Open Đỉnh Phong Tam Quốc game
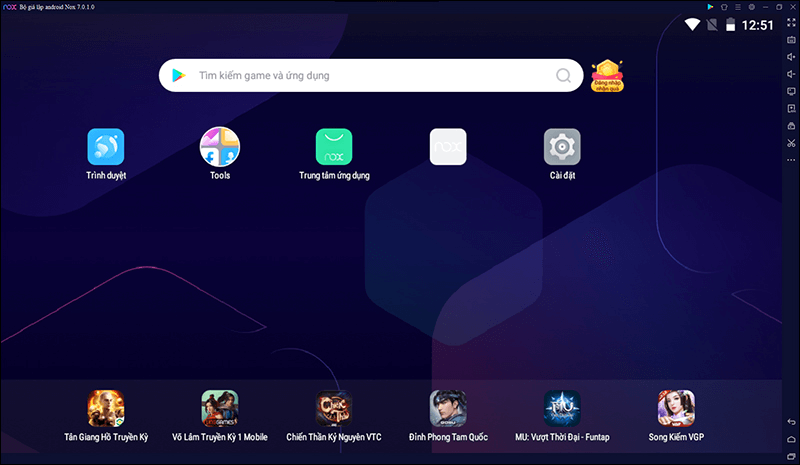The image size is (800, 465). [x=448, y=408]
